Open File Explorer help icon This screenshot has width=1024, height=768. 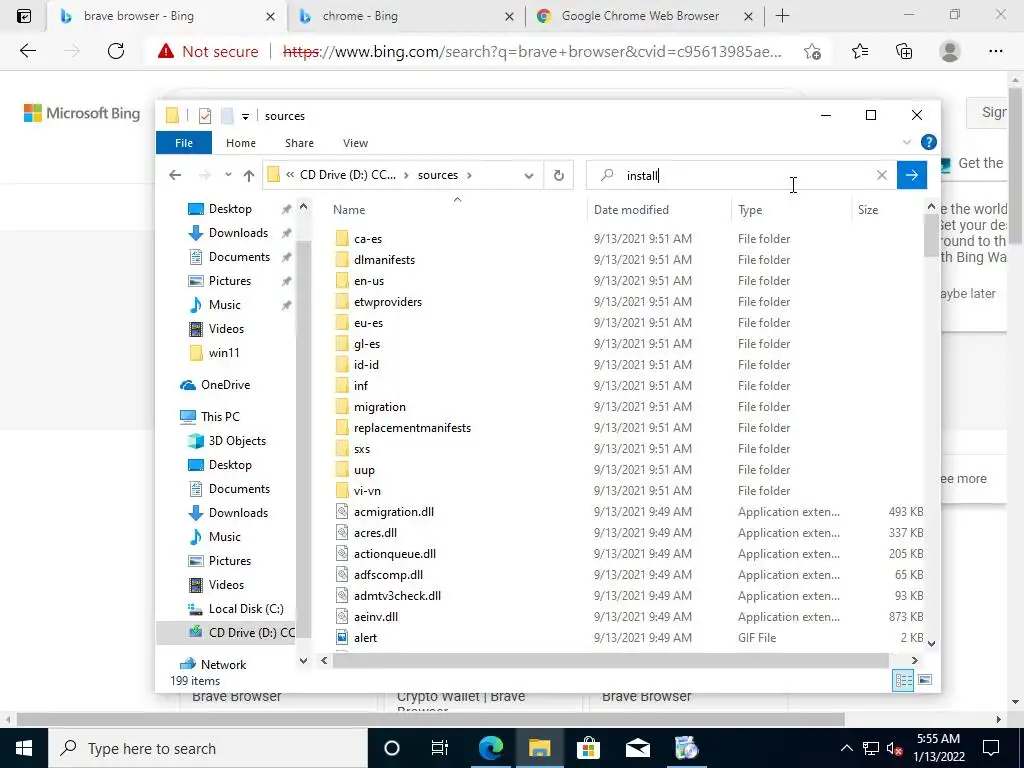(x=928, y=142)
